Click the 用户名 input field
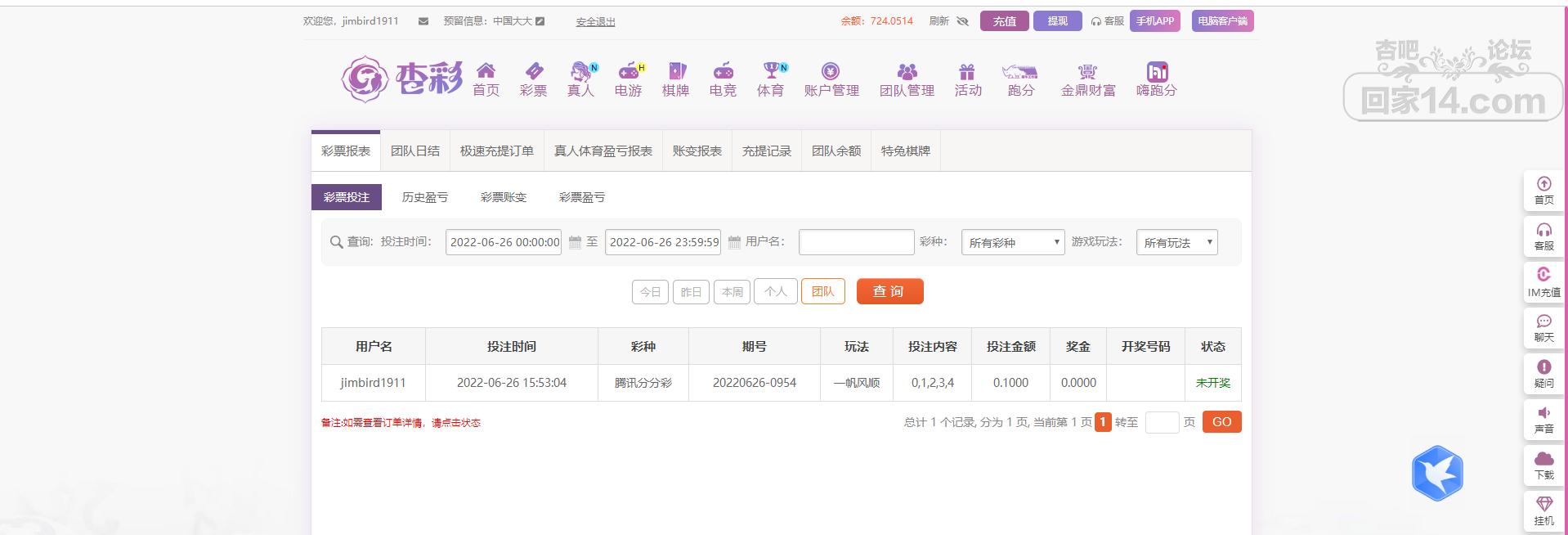 (x=856, y=242)
